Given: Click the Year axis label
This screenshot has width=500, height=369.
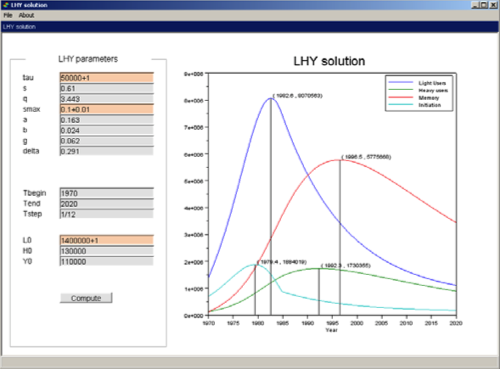Looking at the screenshot, I should [x=331, y=330].
